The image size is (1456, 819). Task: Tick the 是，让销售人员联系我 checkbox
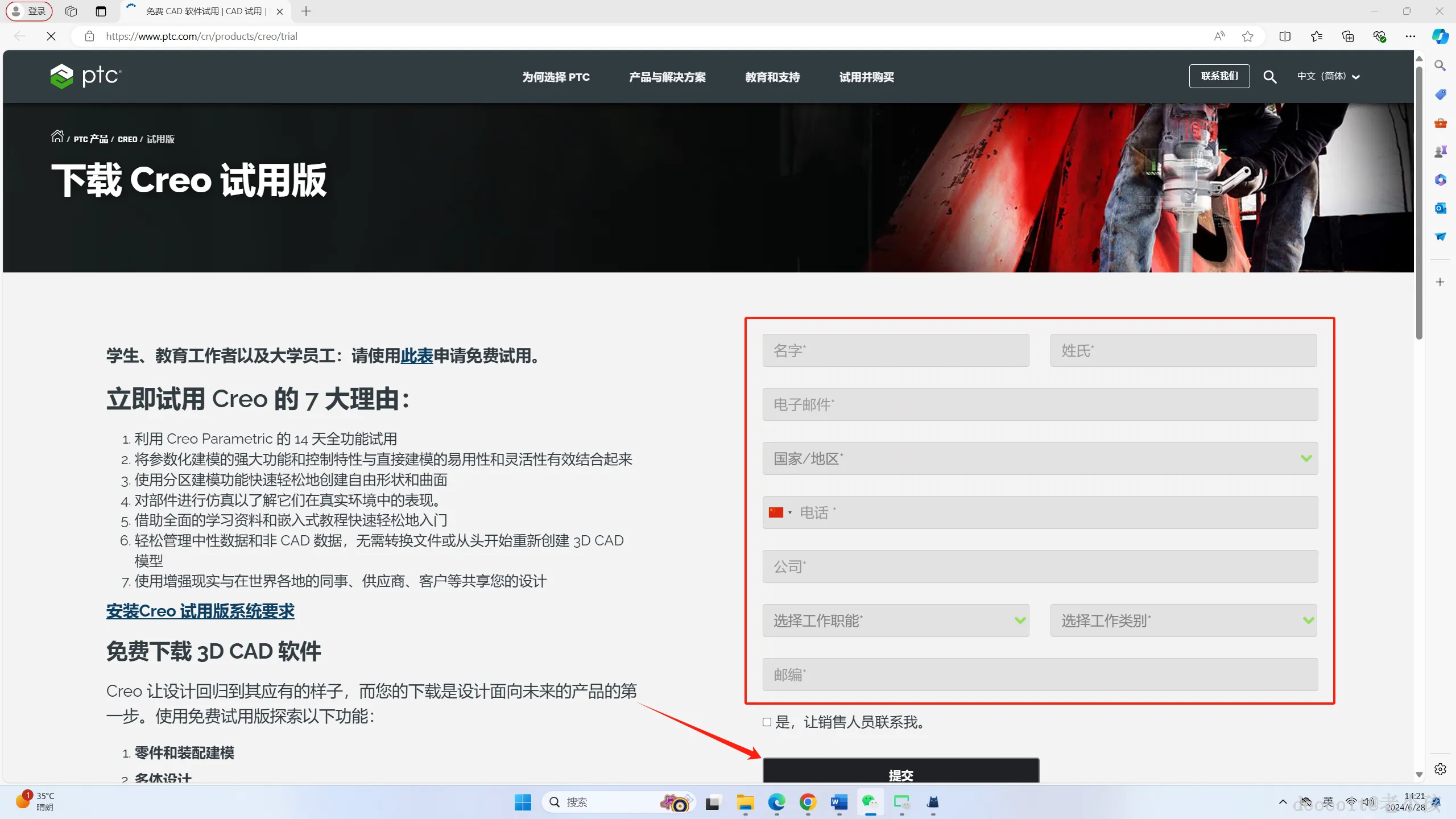click(x=767, y=722)
